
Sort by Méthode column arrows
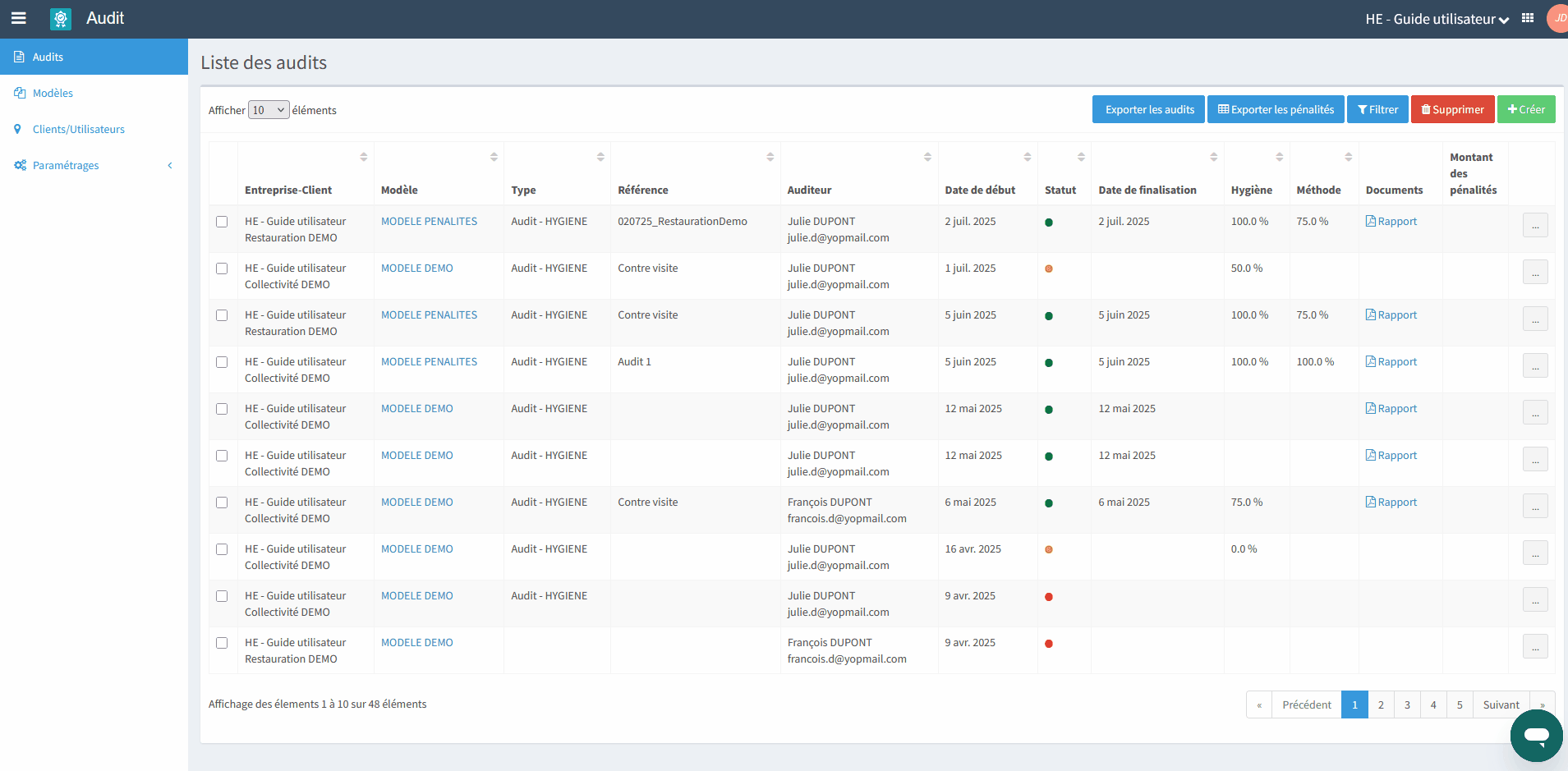coord(1348,157)
